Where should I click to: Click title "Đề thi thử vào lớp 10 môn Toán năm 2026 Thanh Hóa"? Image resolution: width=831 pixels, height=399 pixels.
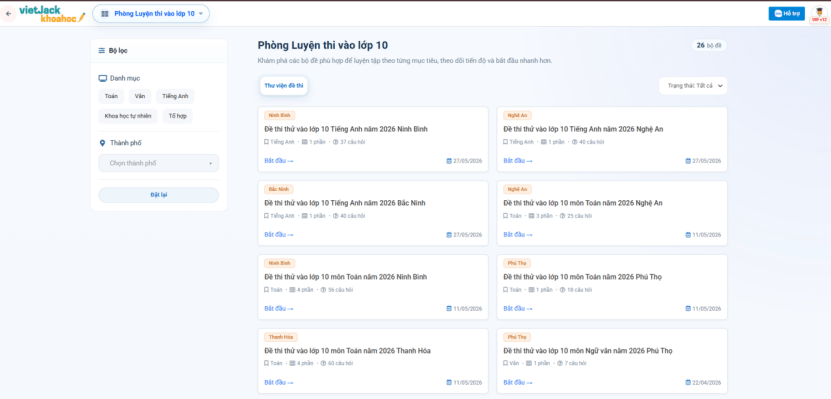point(347,351)
